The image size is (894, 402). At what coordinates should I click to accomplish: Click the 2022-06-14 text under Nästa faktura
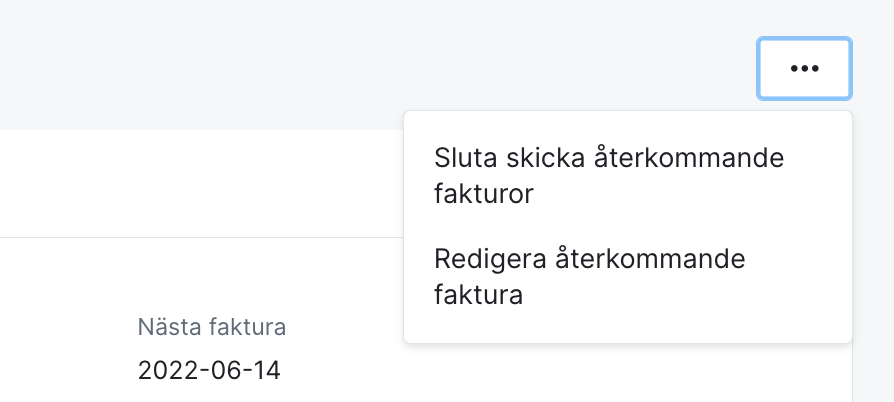point(209,371)
